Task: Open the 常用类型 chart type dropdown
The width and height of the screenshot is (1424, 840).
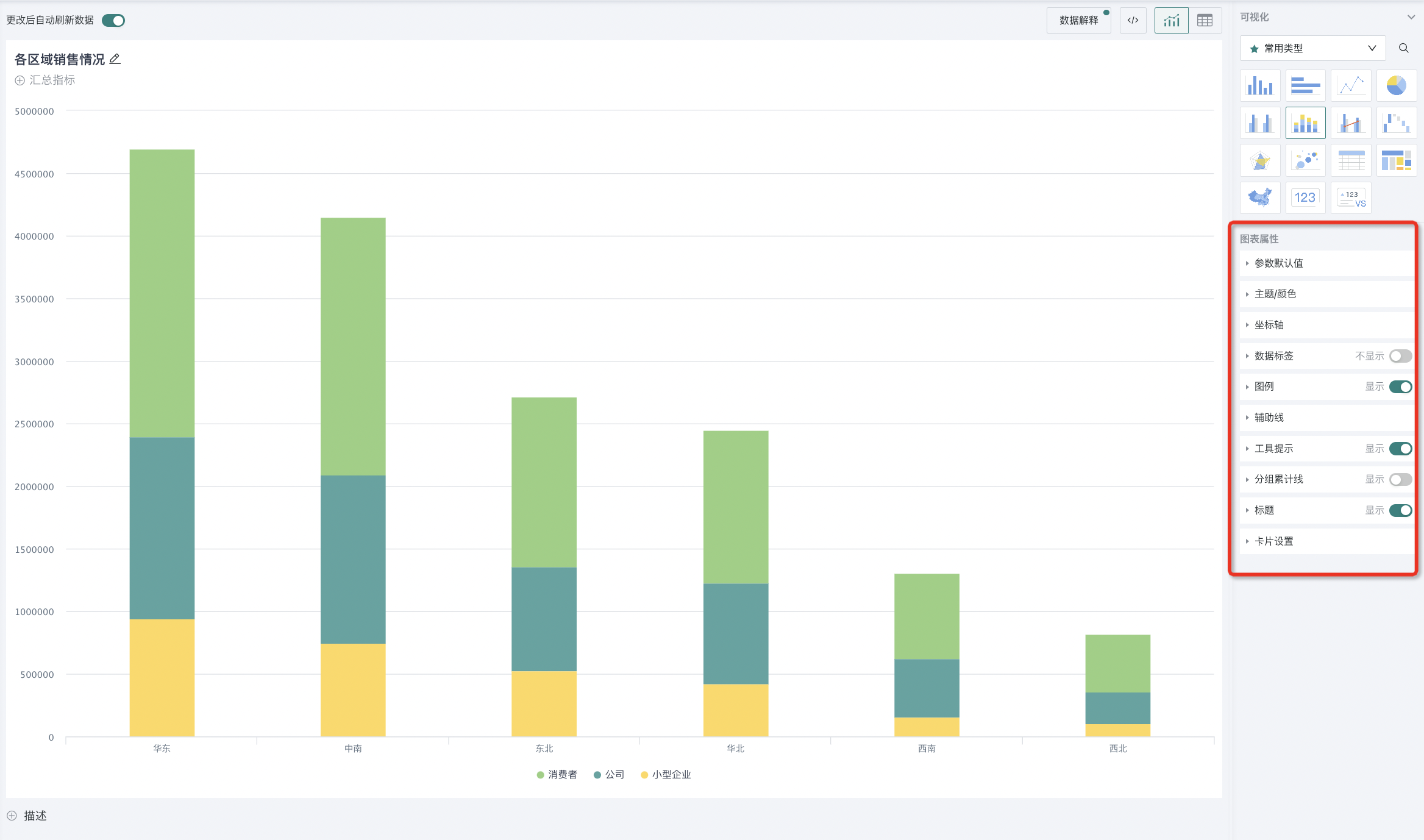Action: point(1312,48)
